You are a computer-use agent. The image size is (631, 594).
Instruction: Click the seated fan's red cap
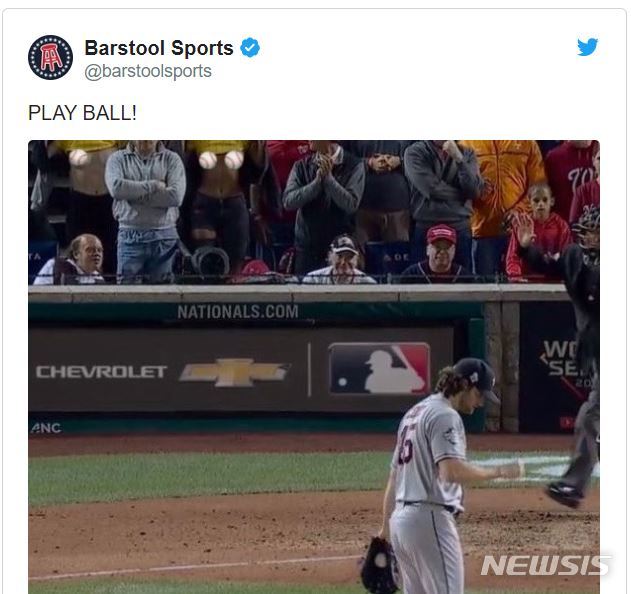[441, 235]
